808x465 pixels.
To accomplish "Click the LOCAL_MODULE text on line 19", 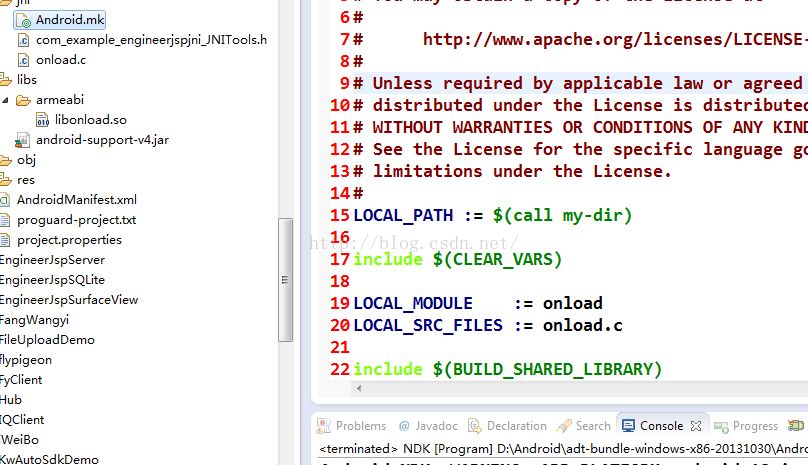I will click(x=413, y=304).
